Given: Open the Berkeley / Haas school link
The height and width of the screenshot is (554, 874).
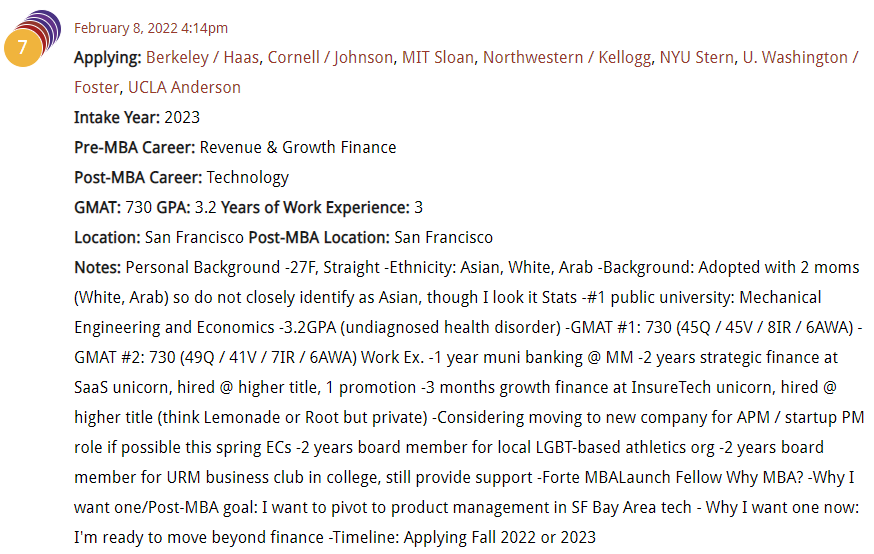Looking at the screenshot, I should pos(202,57).
